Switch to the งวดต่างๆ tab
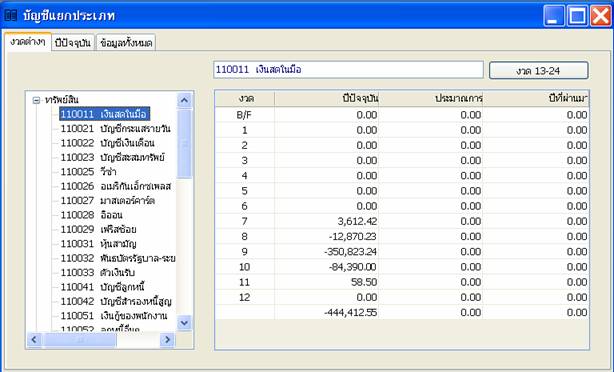This screenshot has width=614, height=372. point(28,42)
